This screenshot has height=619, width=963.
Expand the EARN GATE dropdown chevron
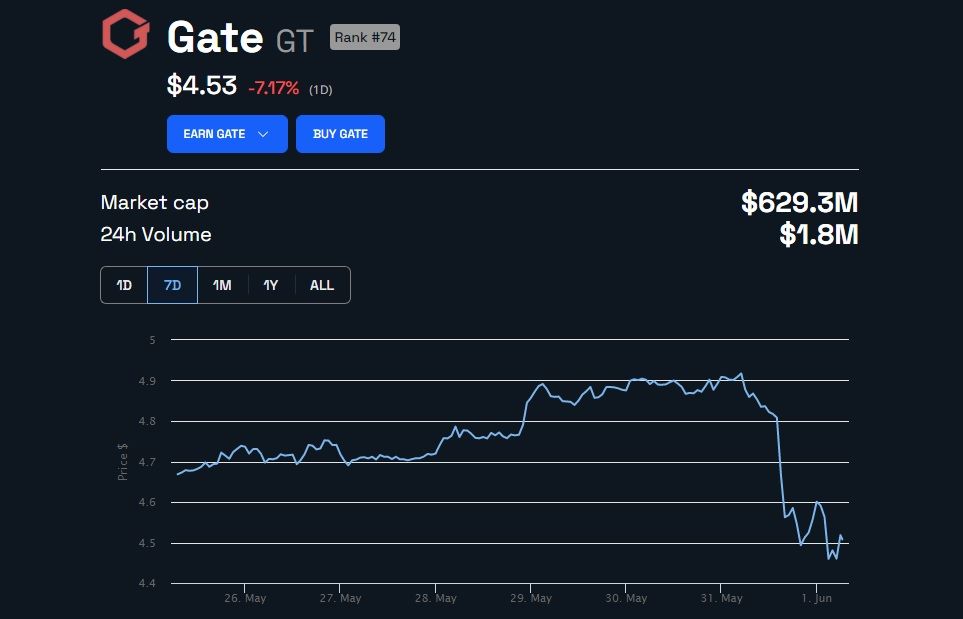263,134
